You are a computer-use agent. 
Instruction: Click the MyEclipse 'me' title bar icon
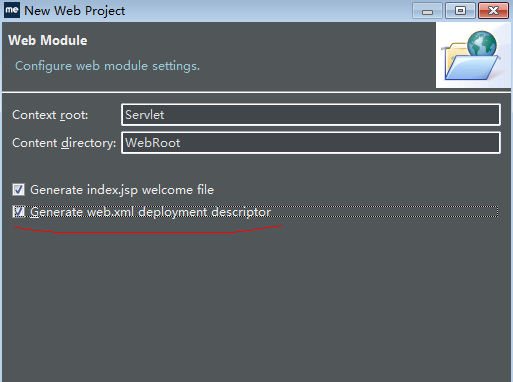tap(12, 10)
